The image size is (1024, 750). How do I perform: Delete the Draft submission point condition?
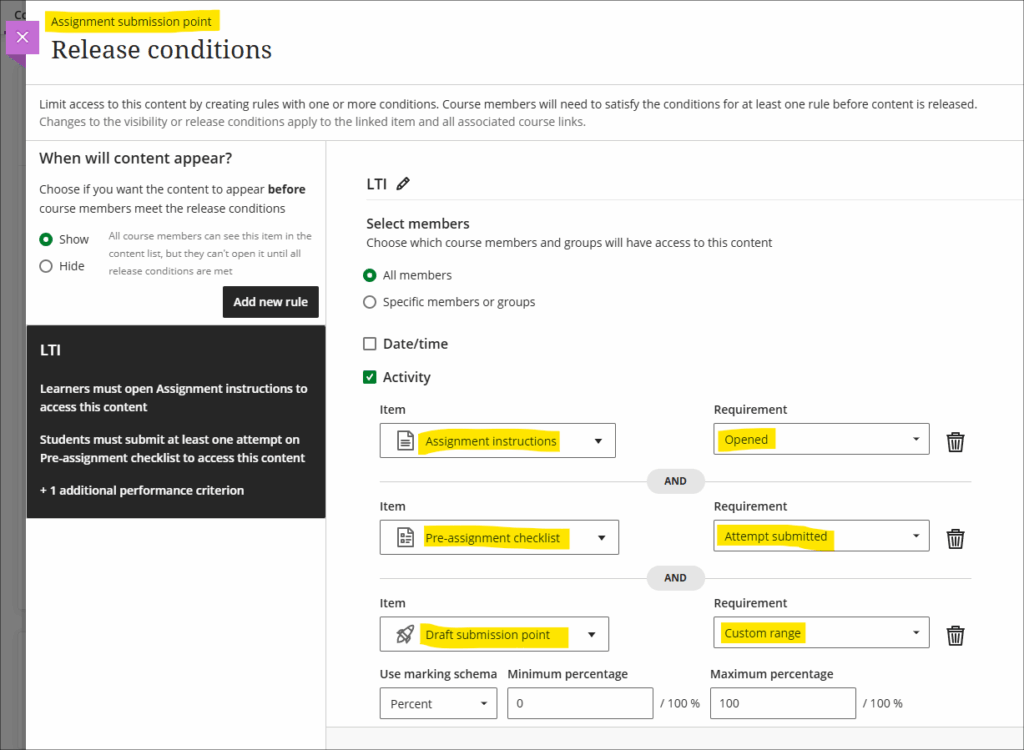click(955, 635)
